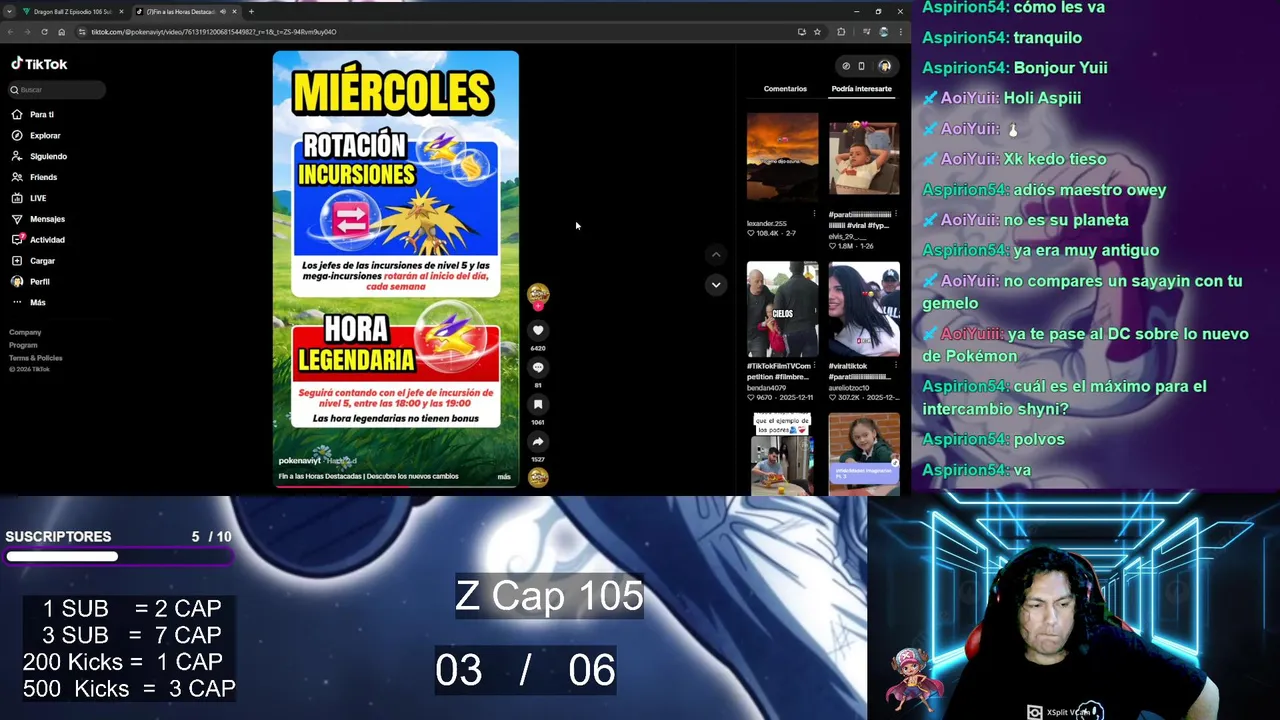1280x720 pixels.
Task: Open the browser profile avatar icon
Action: click(x=883, y=32)
